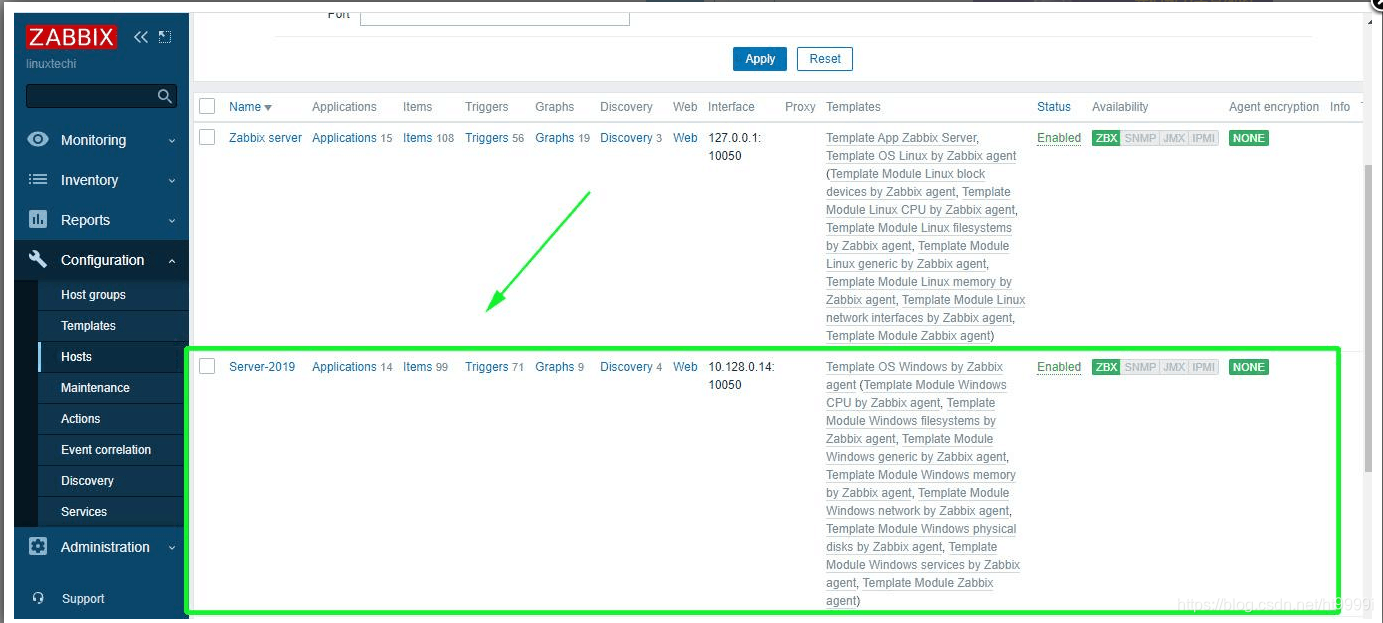
Task: Open Web scenarios for Zabbix server
Action: (685, 138)
